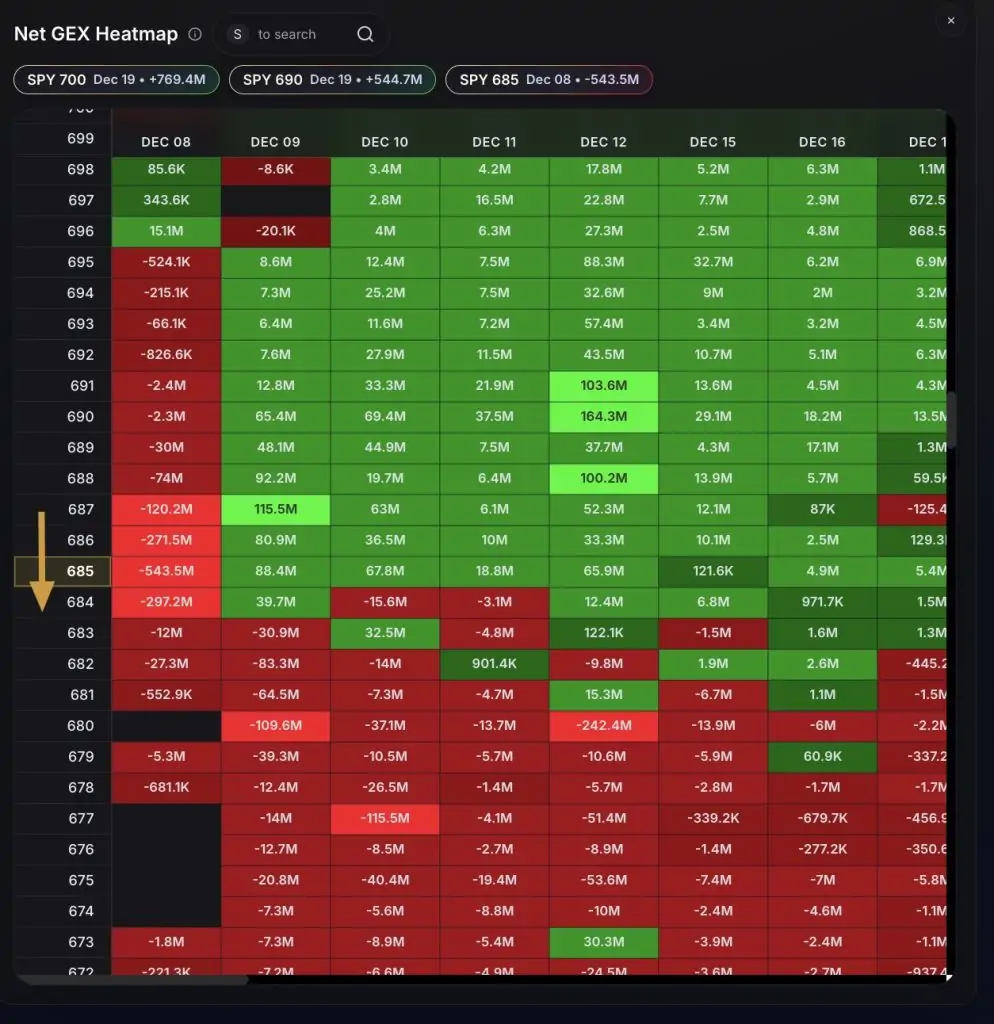Select the highlighted 685 strike row label
Image resolution: width=994 pixels, height=1024 pixels.
63,571
